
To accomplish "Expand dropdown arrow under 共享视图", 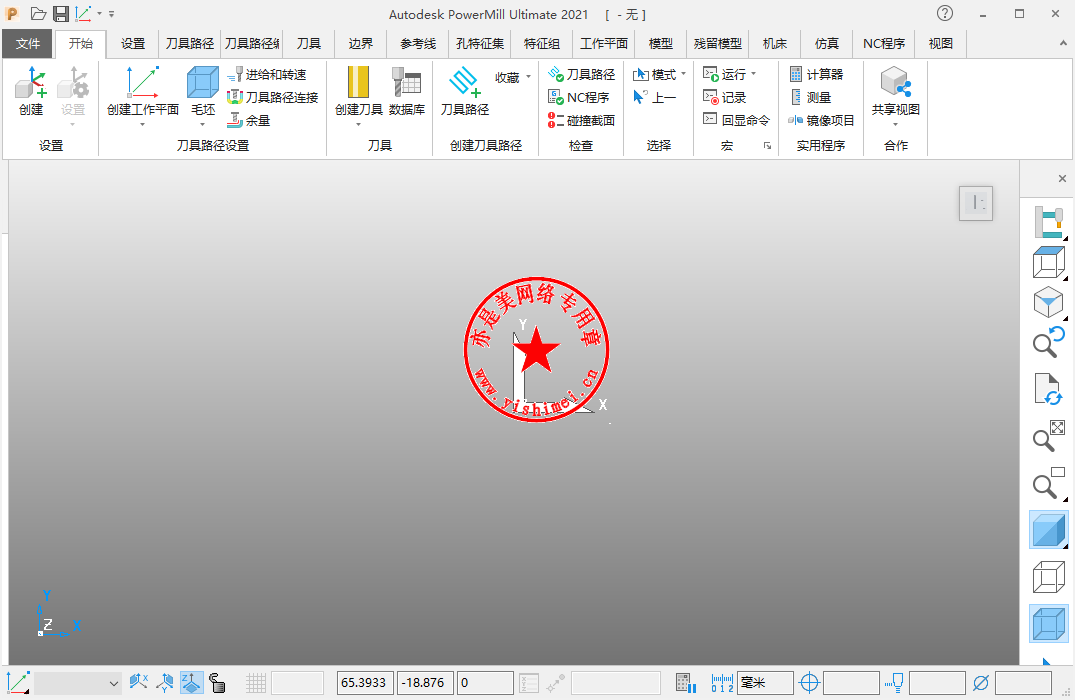I will [895, 125].
